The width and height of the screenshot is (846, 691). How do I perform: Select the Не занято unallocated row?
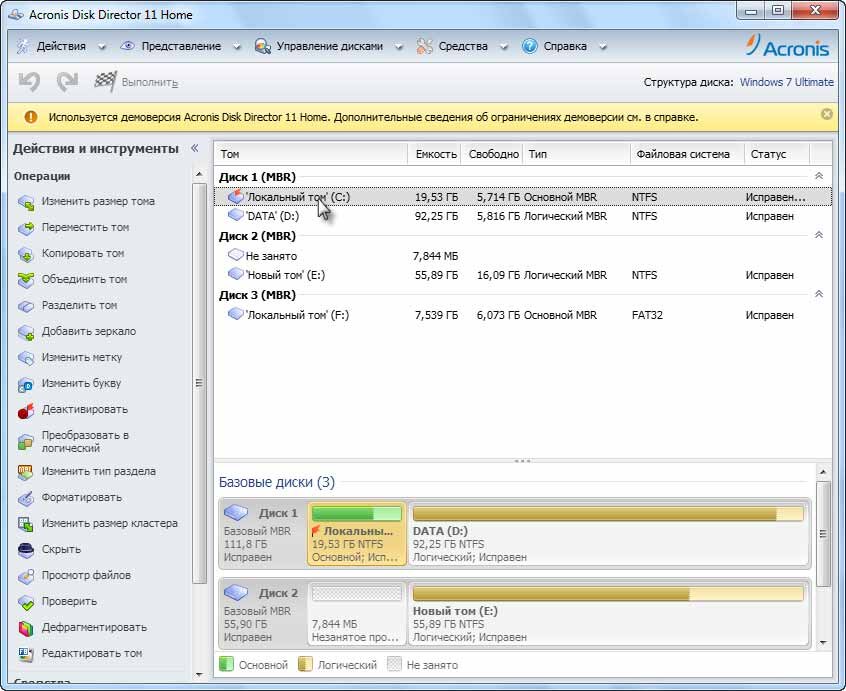coord(522,256)
